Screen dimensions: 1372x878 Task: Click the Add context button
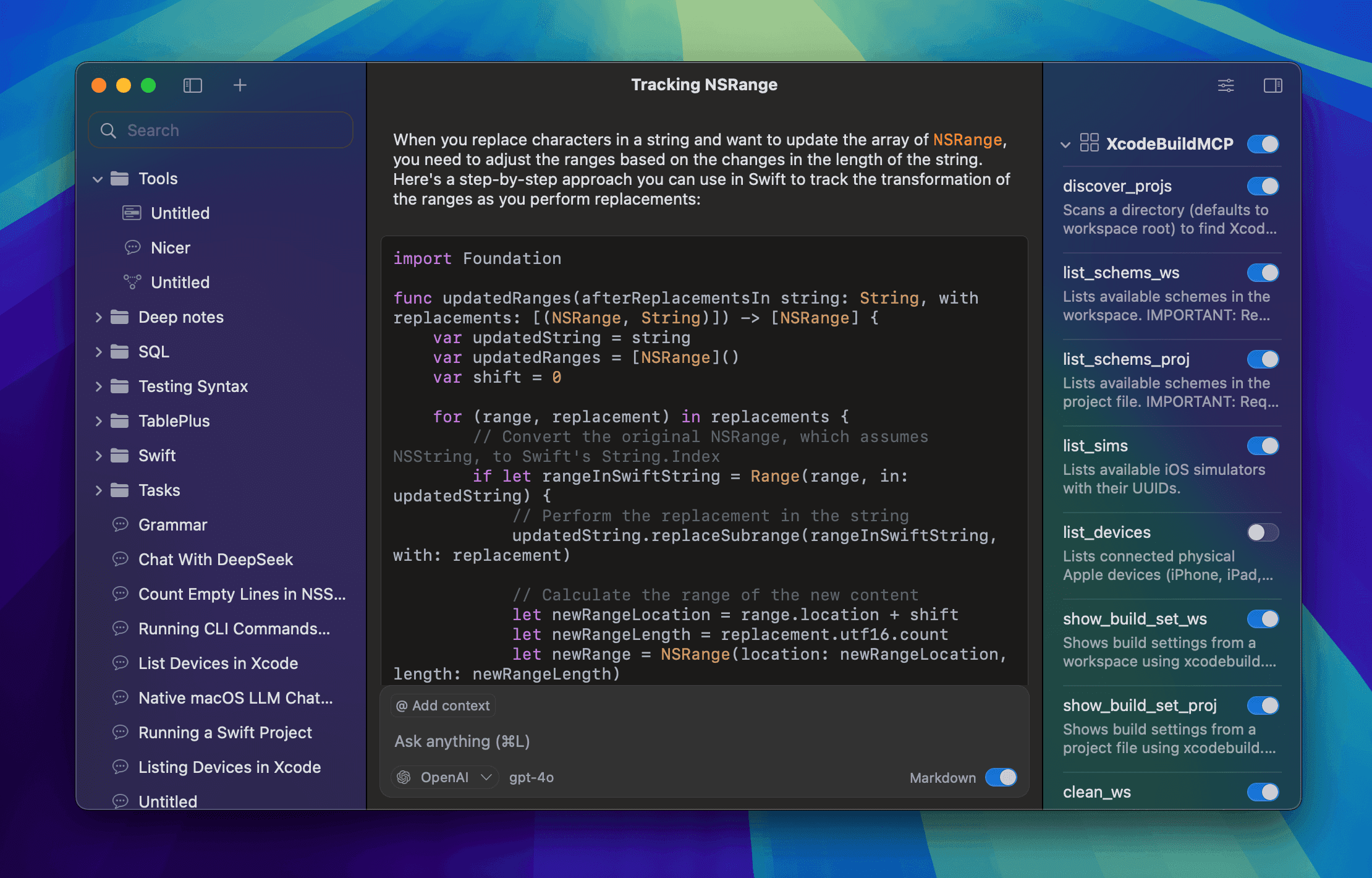click(x=443, y=705)
